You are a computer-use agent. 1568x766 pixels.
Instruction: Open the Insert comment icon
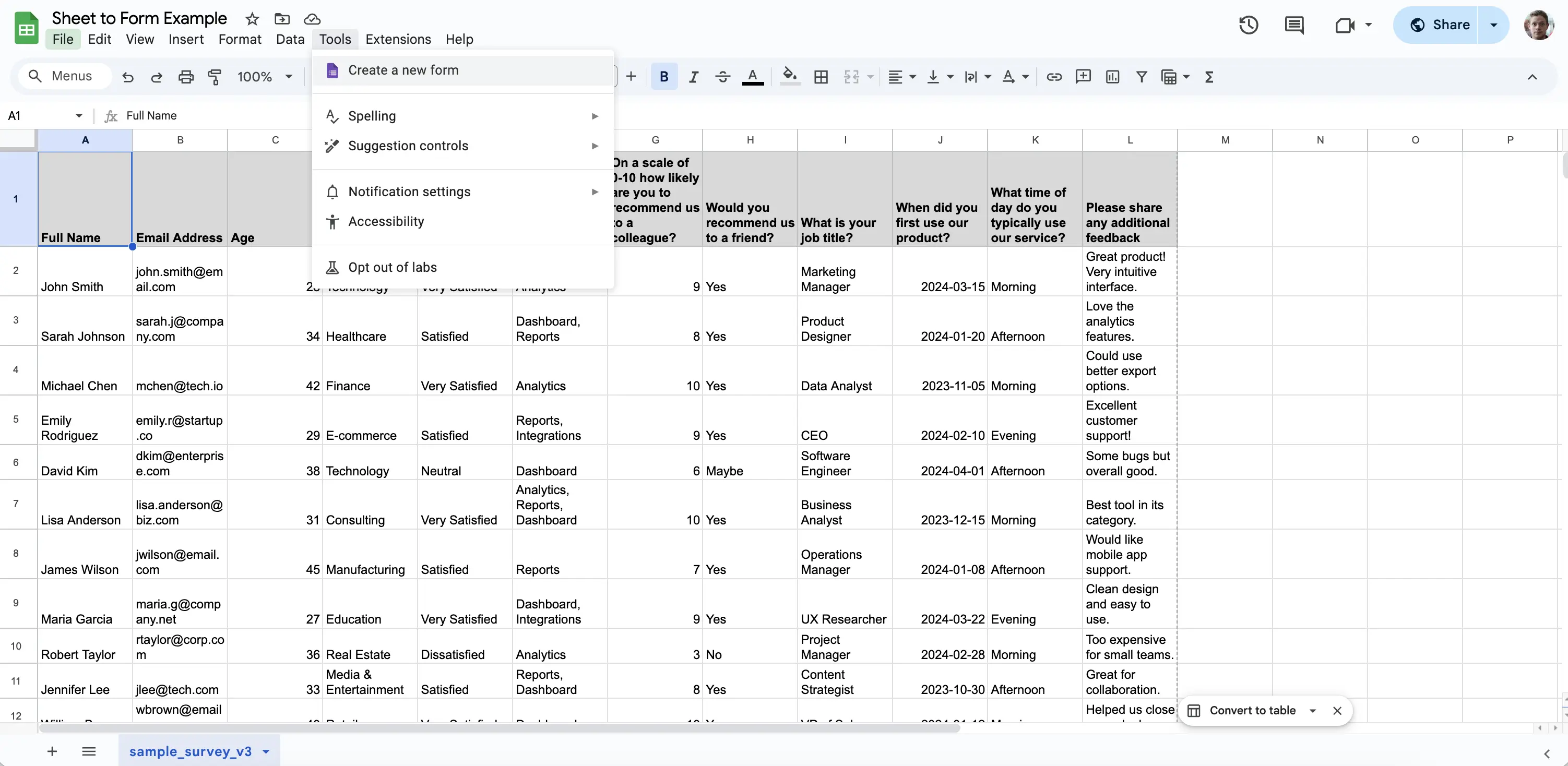tap(1084, 76)
